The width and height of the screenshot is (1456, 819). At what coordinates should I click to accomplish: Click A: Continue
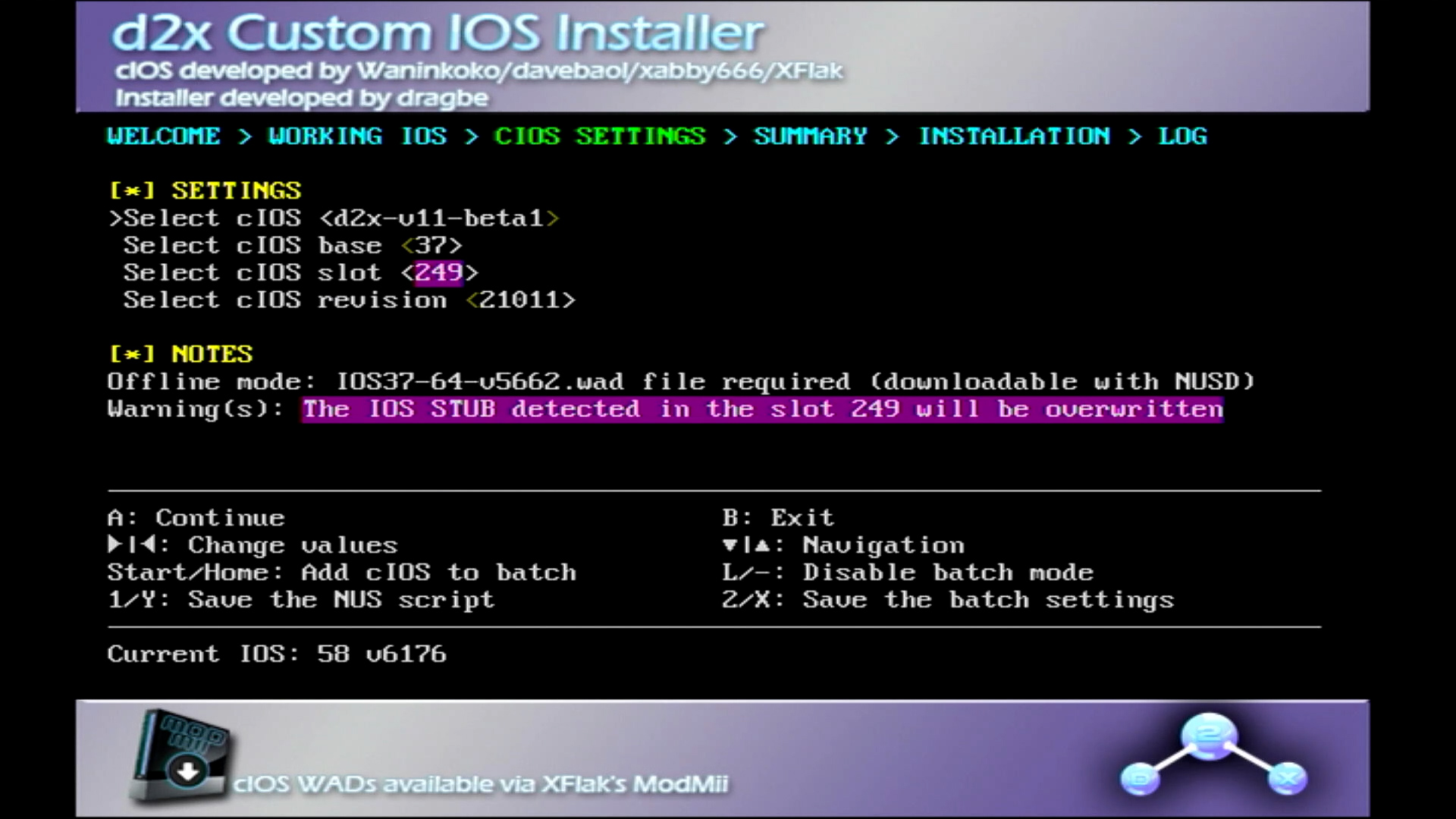196,517
